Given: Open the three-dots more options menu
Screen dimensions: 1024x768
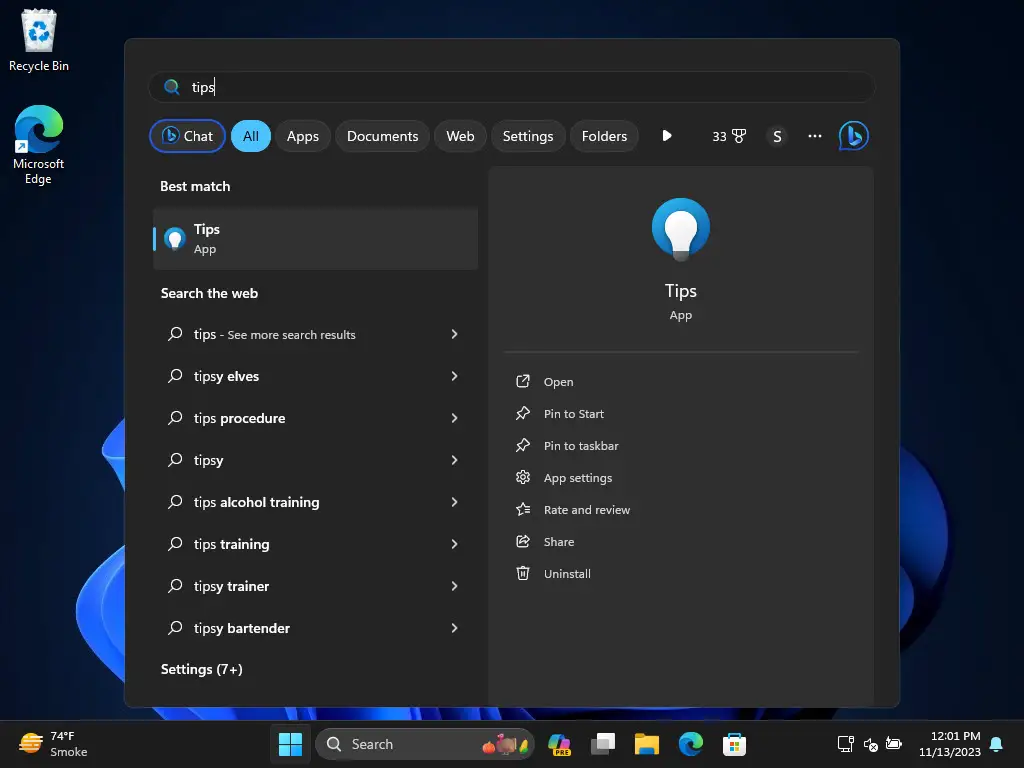Looking at the screenshot, I should (814, 136).
